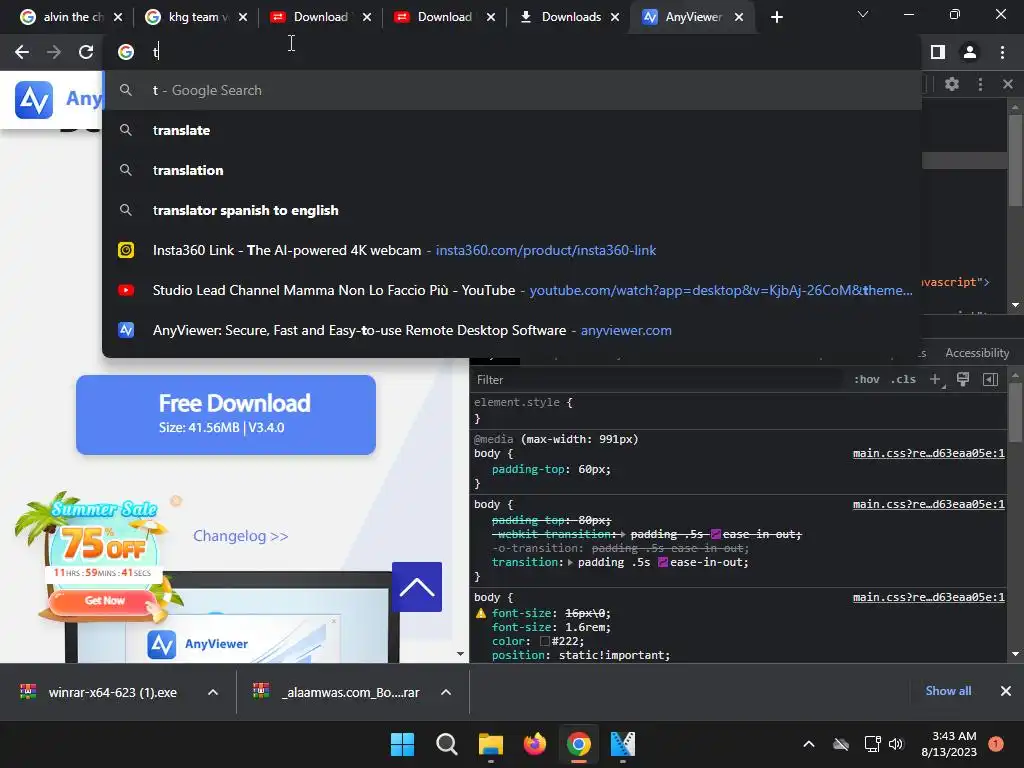This screenshot has width=1024, height=768.
Task: Close the AnyViewer tab
Action: coord(739,17)
